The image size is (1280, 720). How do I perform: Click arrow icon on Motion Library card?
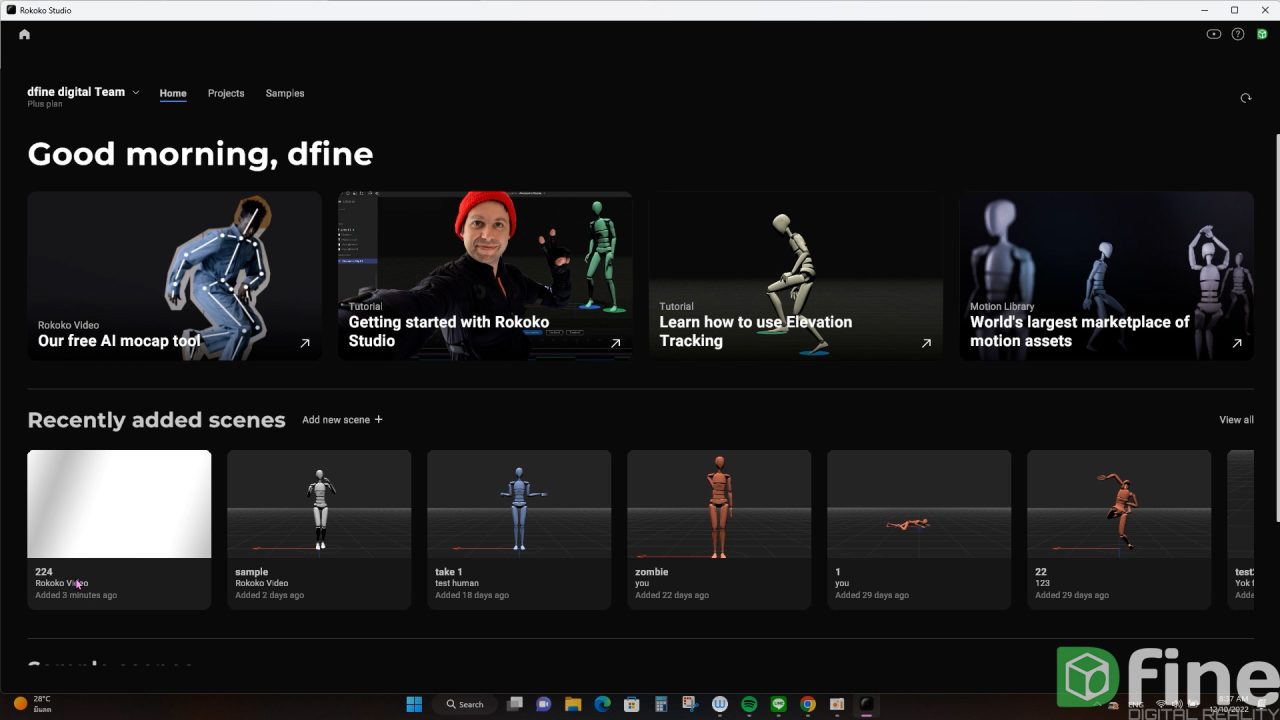coord(1237,343)
